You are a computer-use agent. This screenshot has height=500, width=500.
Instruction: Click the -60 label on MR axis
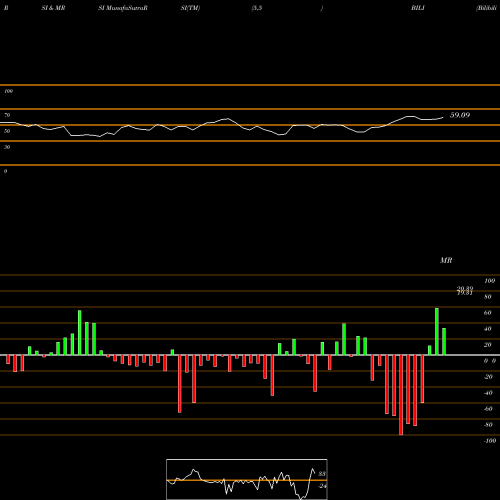click(488, 409)
